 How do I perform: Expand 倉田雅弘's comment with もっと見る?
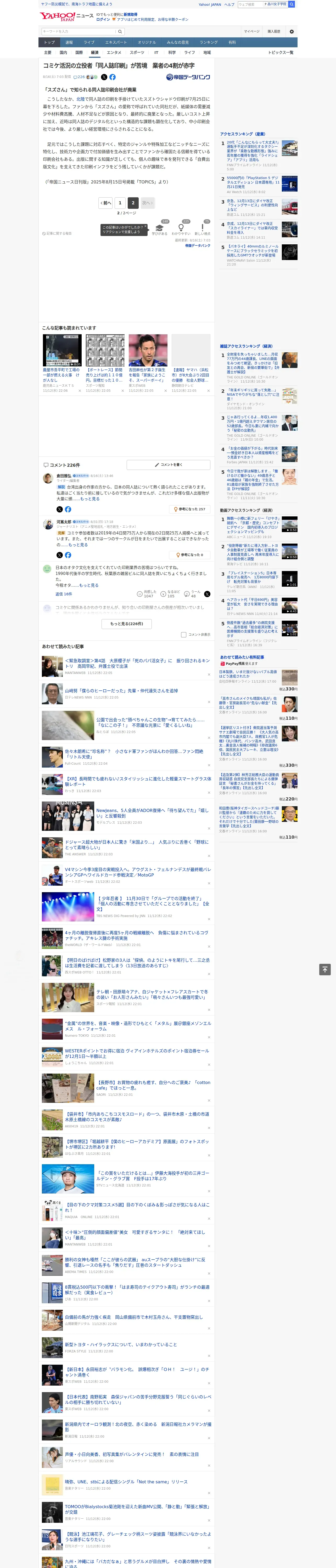[90, 499]
